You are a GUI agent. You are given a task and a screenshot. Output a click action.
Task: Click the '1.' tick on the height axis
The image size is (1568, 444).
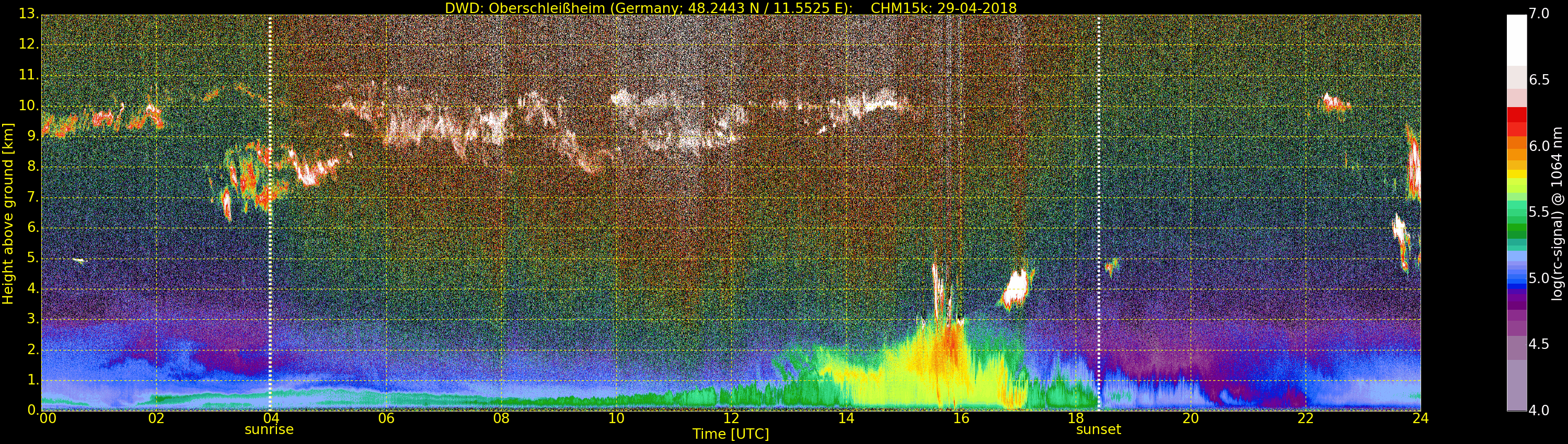[x=33, y=380]
